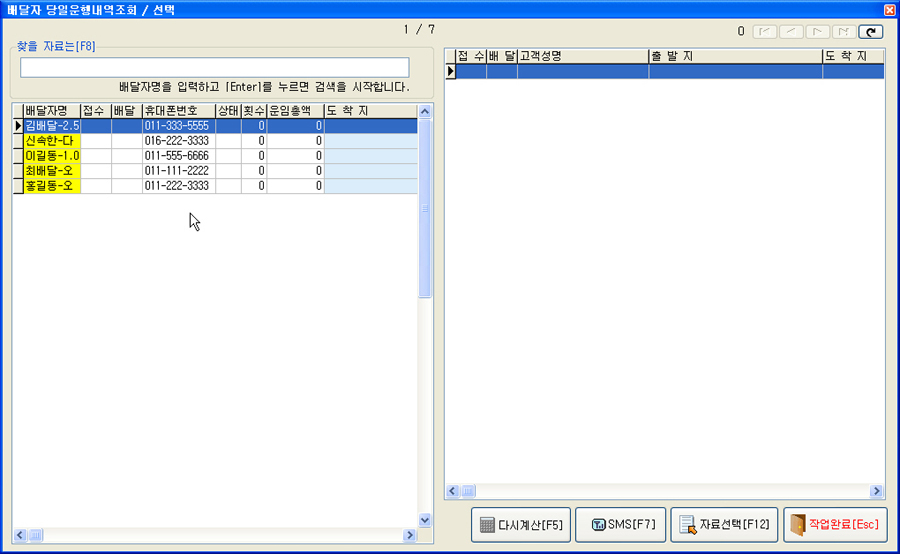Click the right grid's 도착지 column header
This screenshot has width=900, height=554.
click(854, 56)
